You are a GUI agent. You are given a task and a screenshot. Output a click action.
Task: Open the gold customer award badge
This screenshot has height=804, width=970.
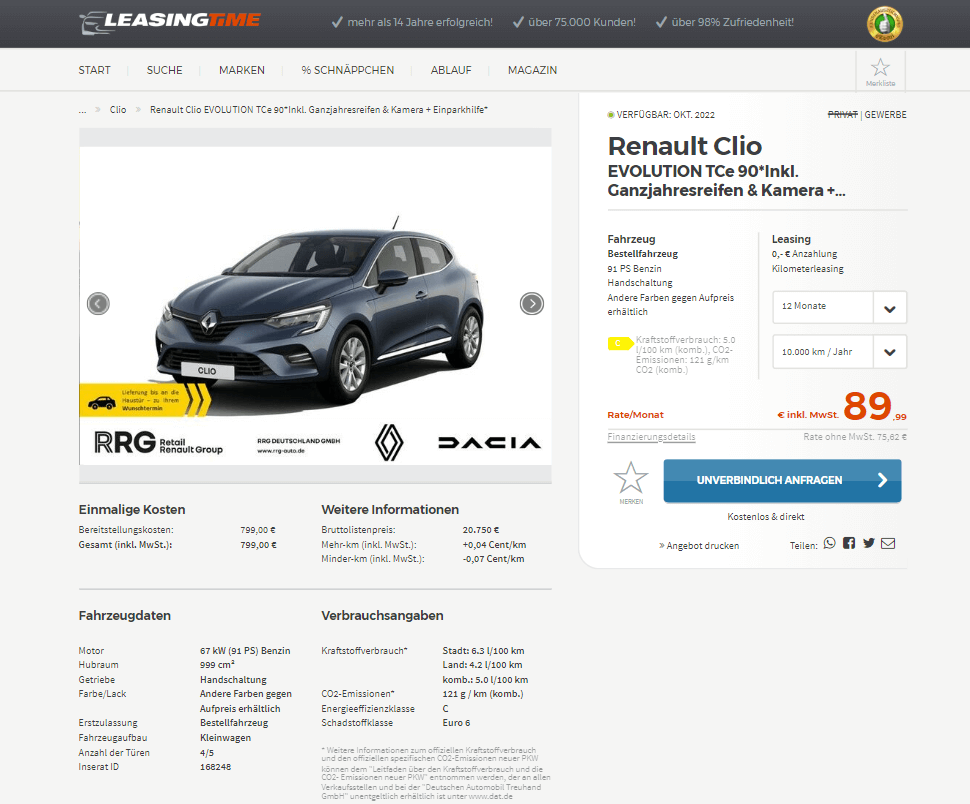pos(884,24)
